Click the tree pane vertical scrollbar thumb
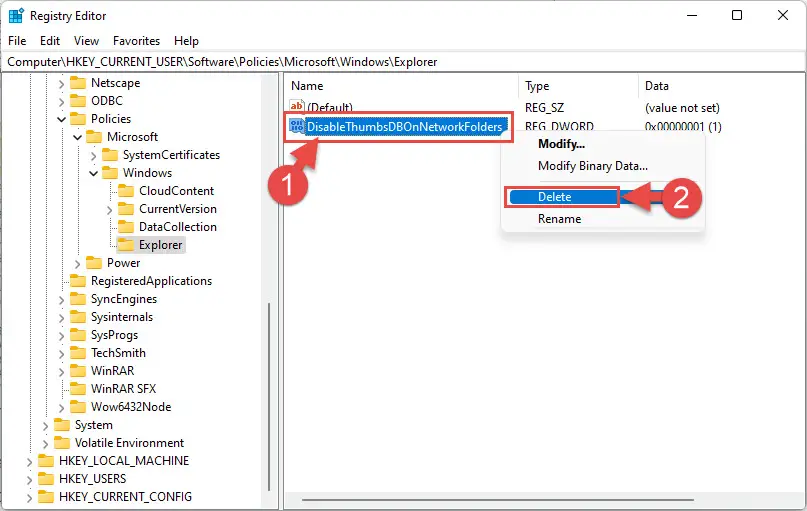Image resolution: width=807 pixels, height=511 pixels. click(x=269, y=397)
